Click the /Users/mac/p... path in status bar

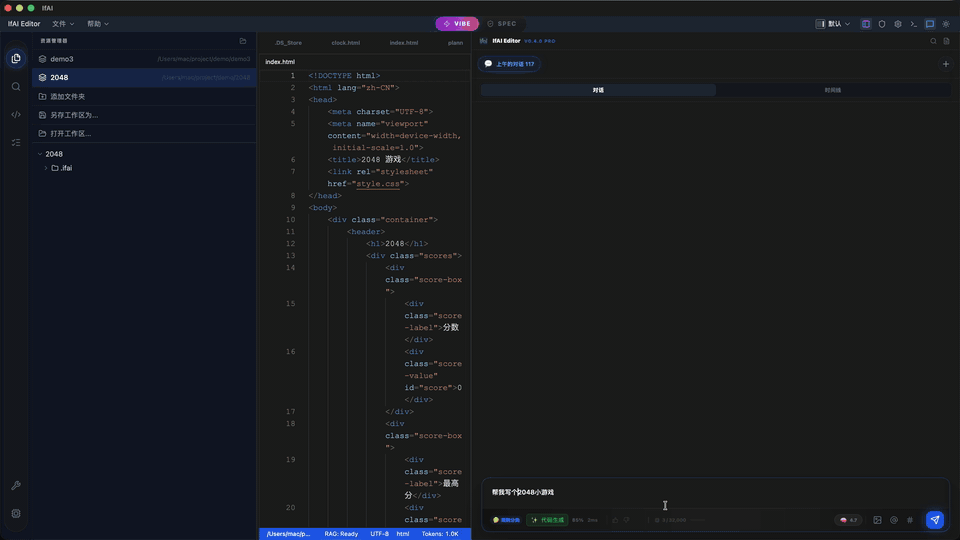288,534
